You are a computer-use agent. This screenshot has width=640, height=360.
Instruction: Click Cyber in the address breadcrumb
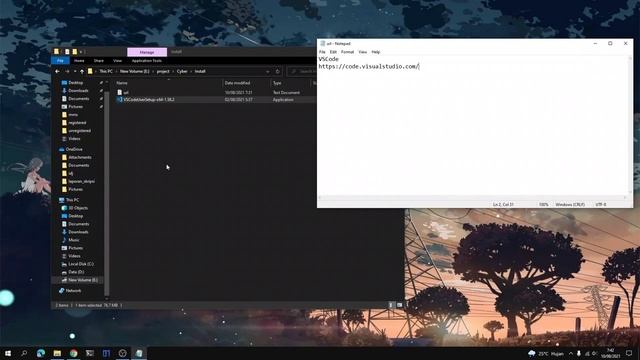click(x=182, y=71)
